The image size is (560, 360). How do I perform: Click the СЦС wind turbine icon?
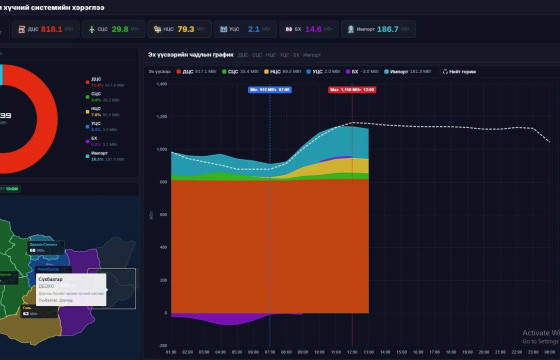point(92,29)
